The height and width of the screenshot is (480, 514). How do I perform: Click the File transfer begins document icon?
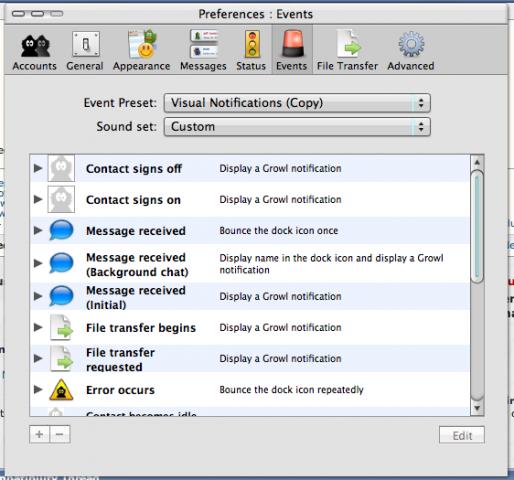61,327
